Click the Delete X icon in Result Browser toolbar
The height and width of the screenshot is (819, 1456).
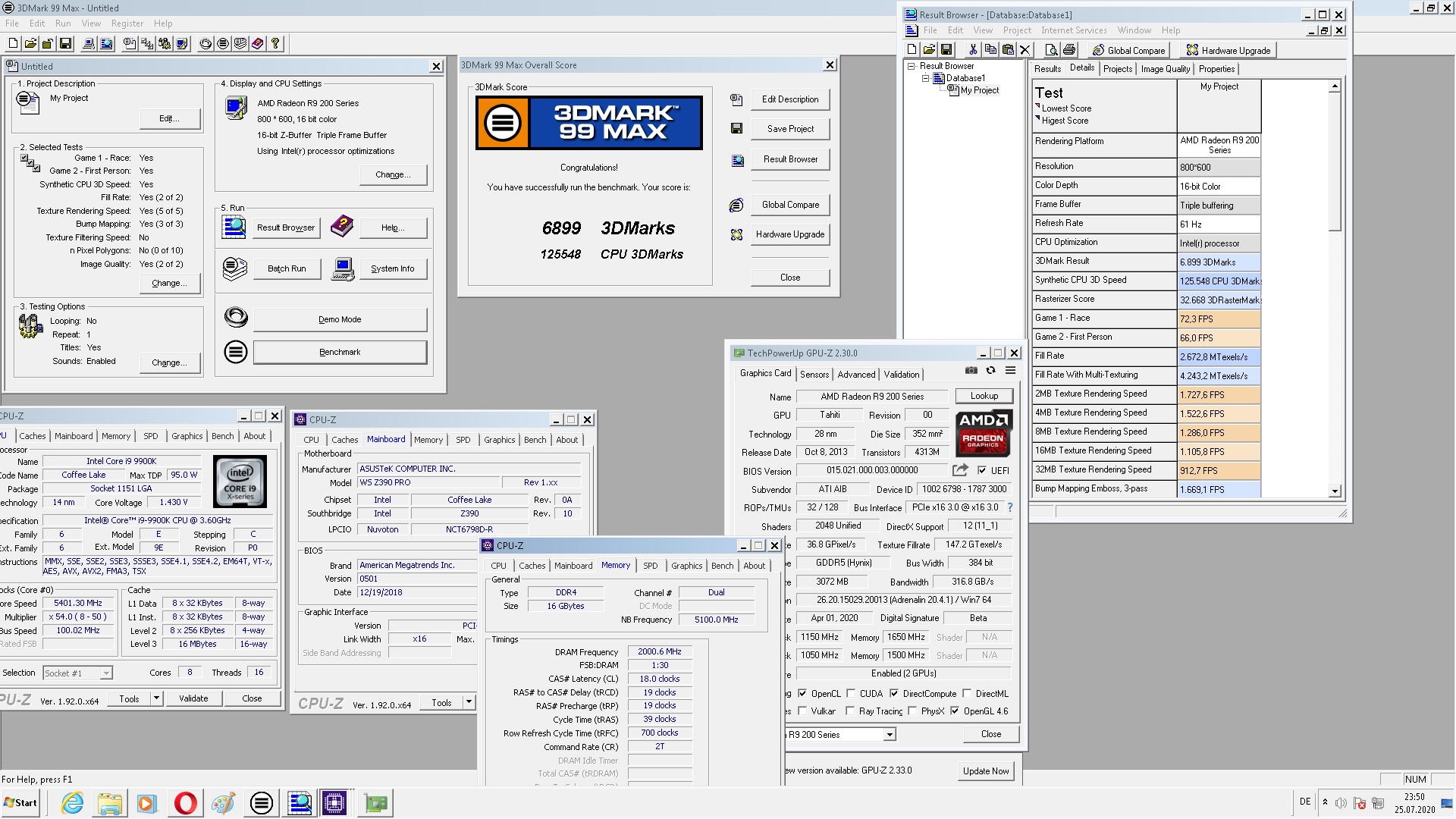(x=1025, y=50)
